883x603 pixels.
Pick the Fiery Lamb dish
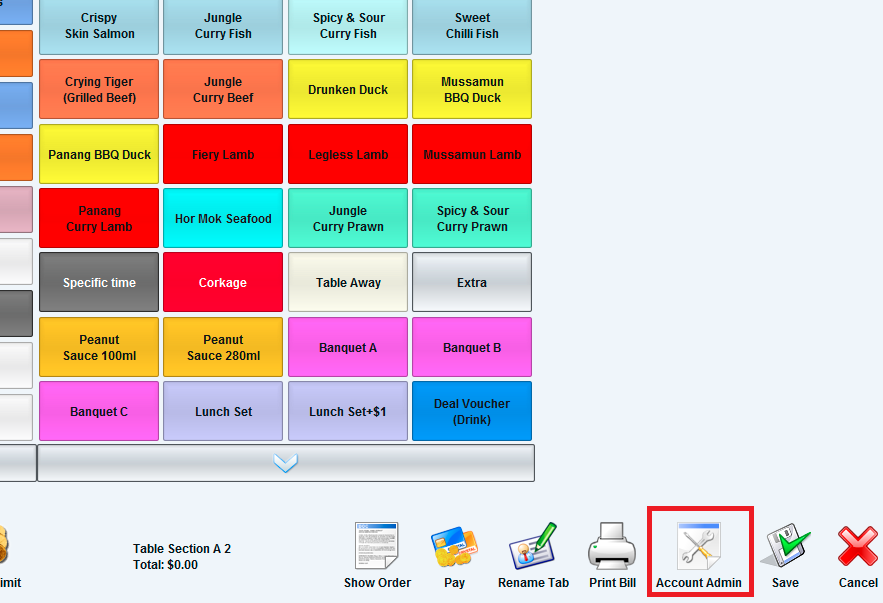(x=223, y=154)
